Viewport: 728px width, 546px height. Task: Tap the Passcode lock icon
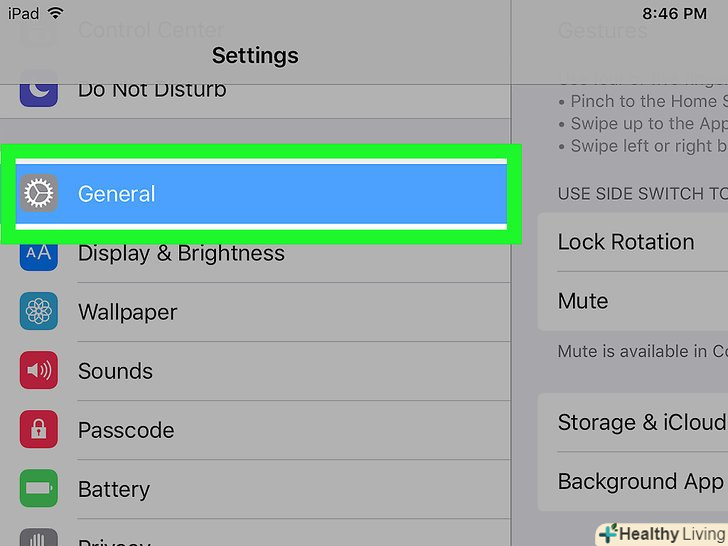pyautogui.click(x=39, y=430)
